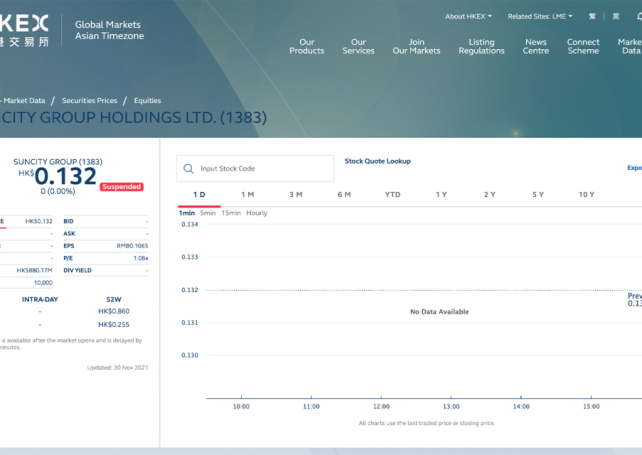Open the Our Services menu
Image resolution: width=642 pixels, height=455 pixels.
click(x=358, y=46)
